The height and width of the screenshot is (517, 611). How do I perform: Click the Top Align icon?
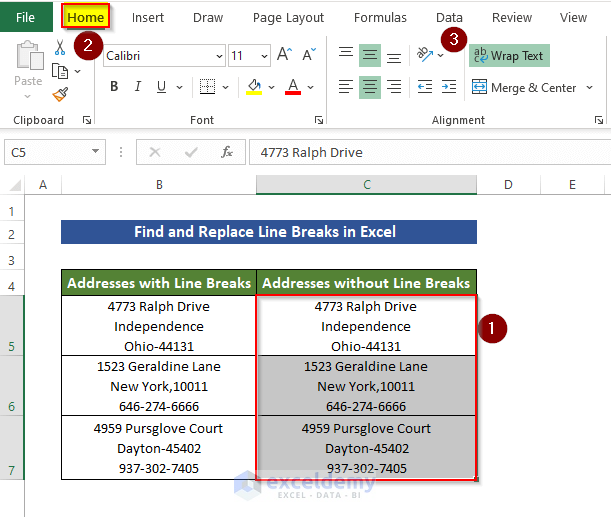coord(346,55)
